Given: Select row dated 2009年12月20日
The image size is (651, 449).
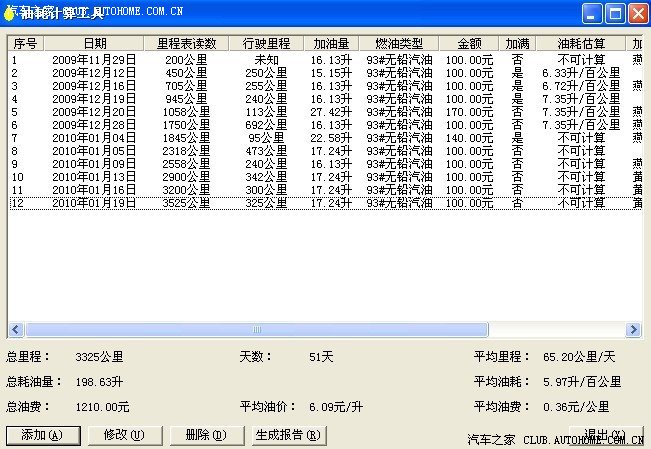Looking at the screenshot, I should (326, 112).
